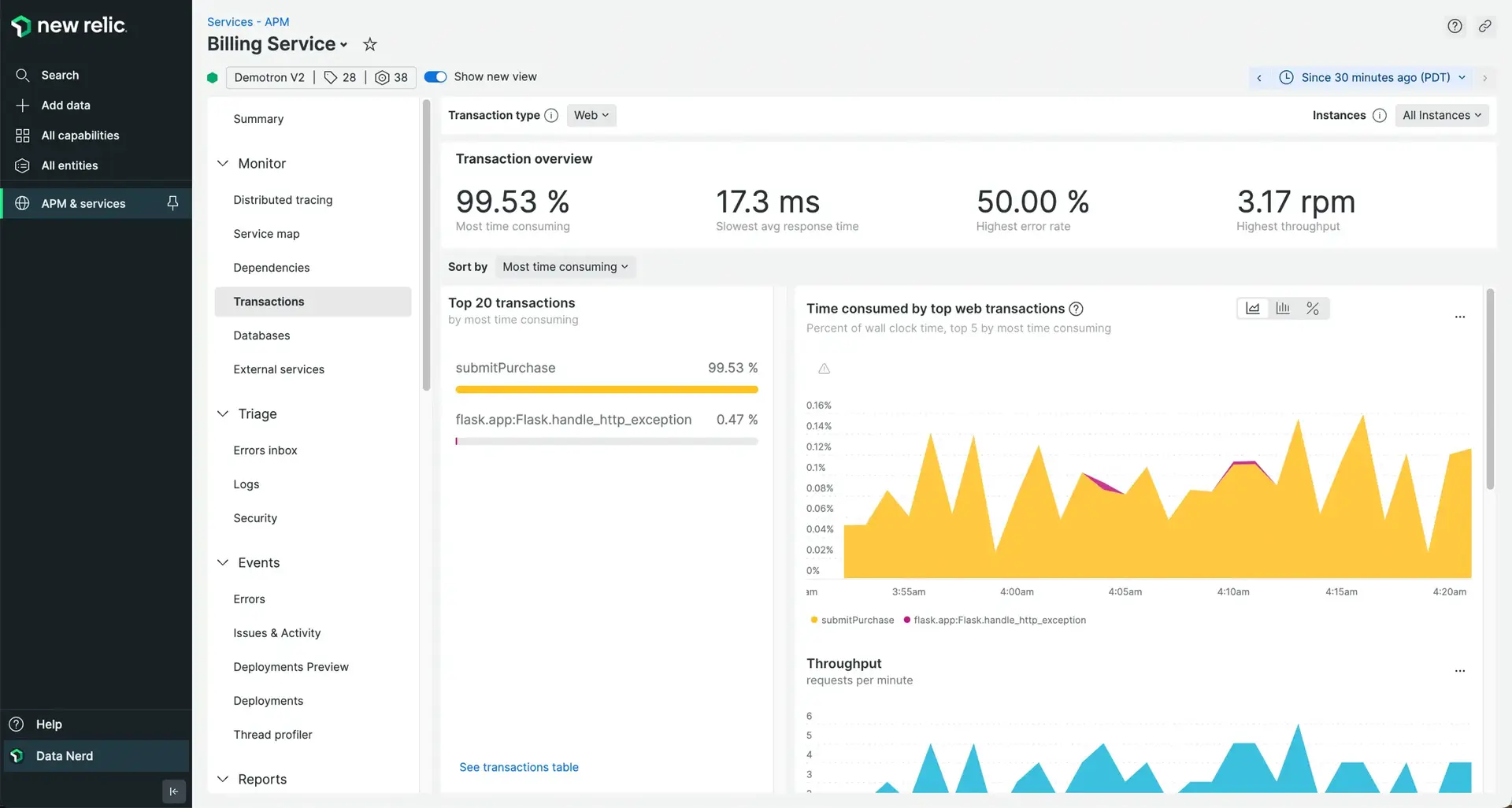Switch chart to percent view icon
Screen dimensions: 1512x808
(x=1313, y=309)
